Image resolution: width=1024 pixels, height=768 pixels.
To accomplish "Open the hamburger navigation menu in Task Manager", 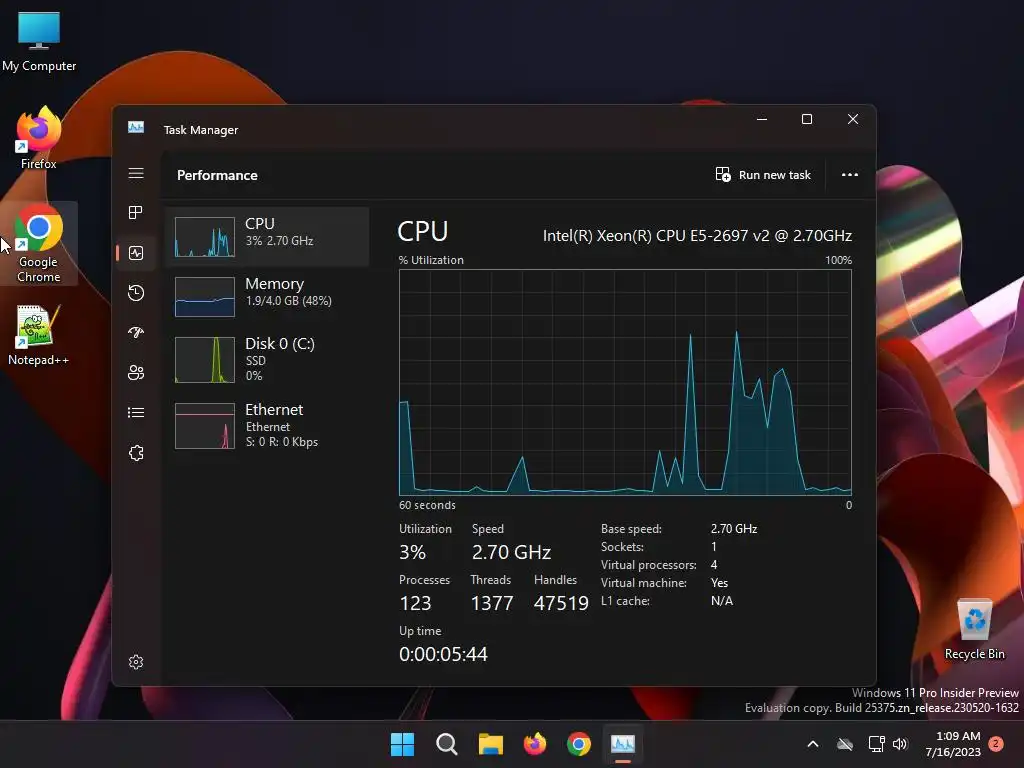I will tap(136, 173).
